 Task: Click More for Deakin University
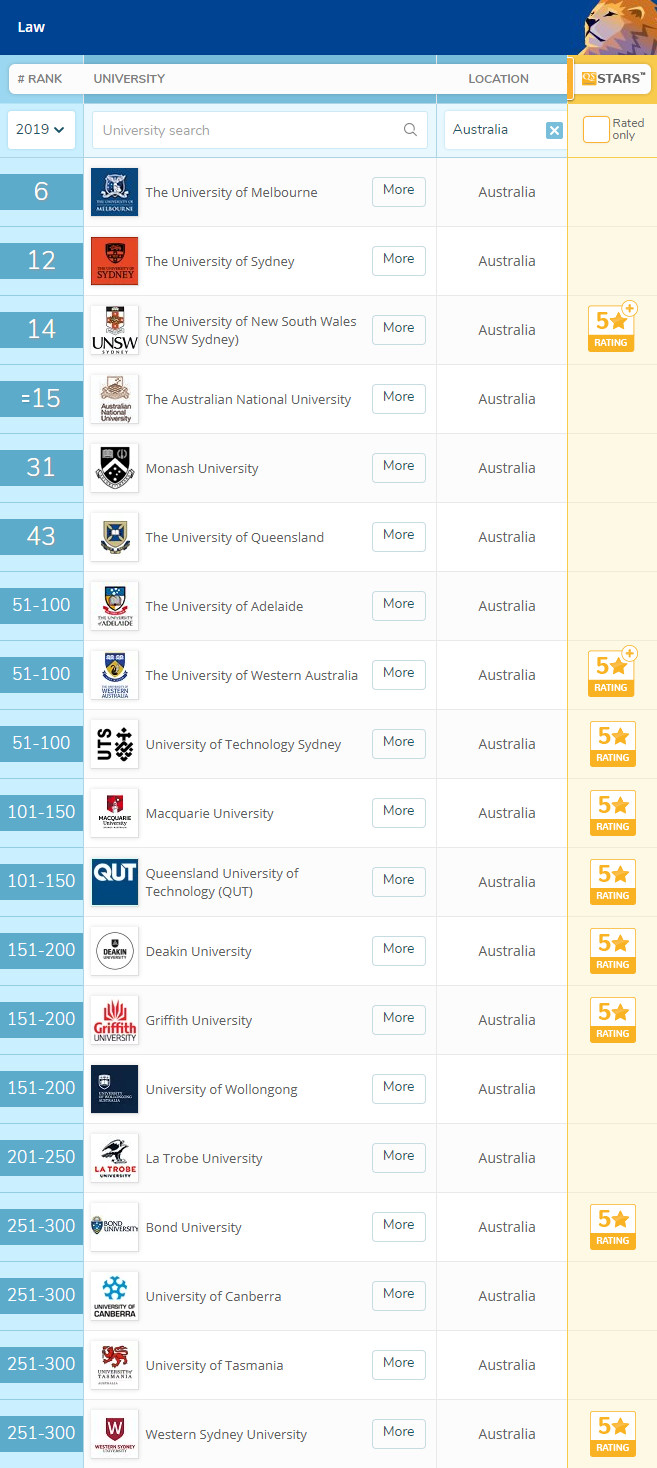[x=399, y=950]
